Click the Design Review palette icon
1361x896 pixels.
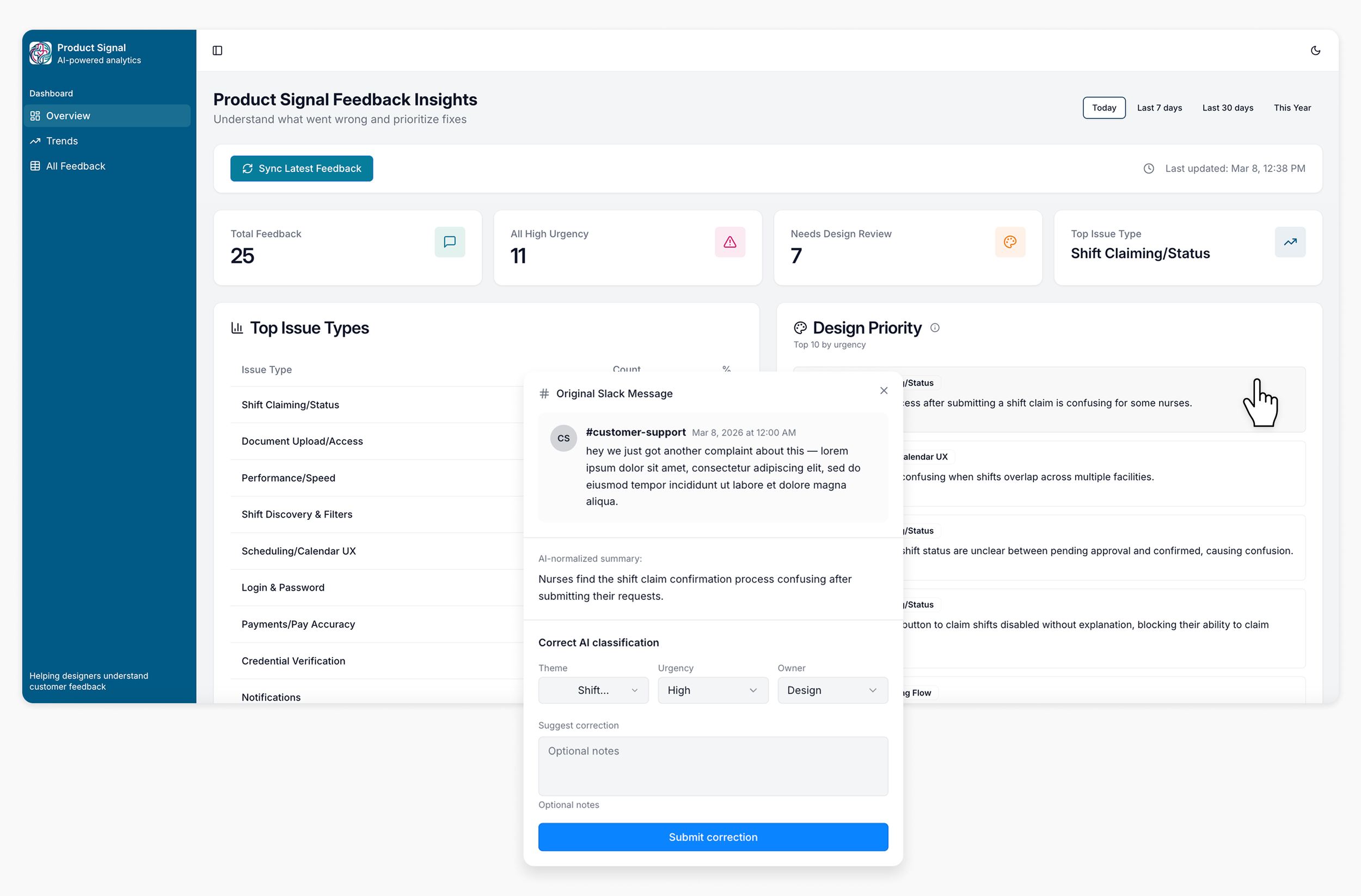(x=1010, y=242)
